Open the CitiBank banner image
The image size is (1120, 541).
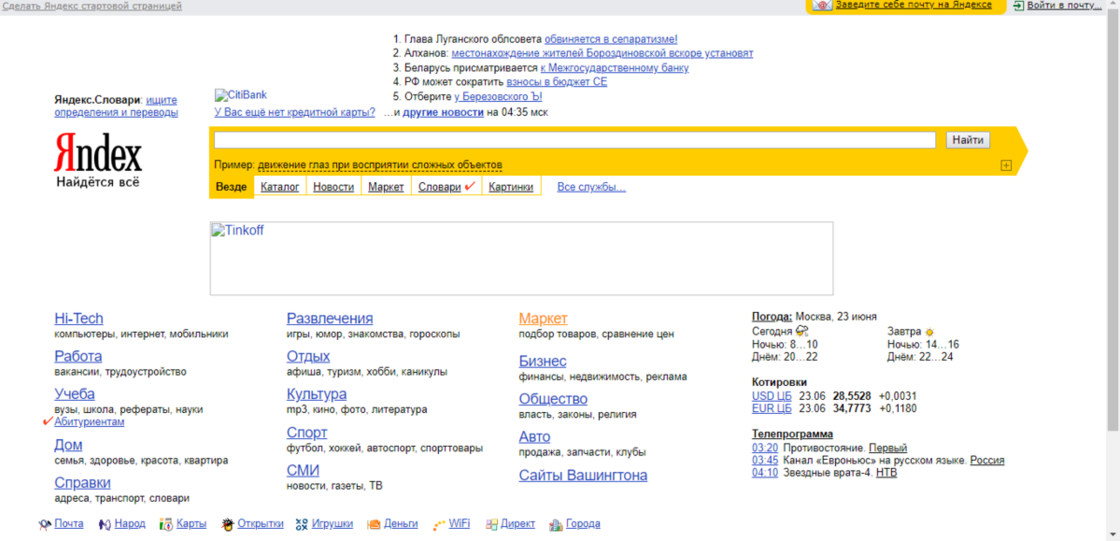point(241,95)
